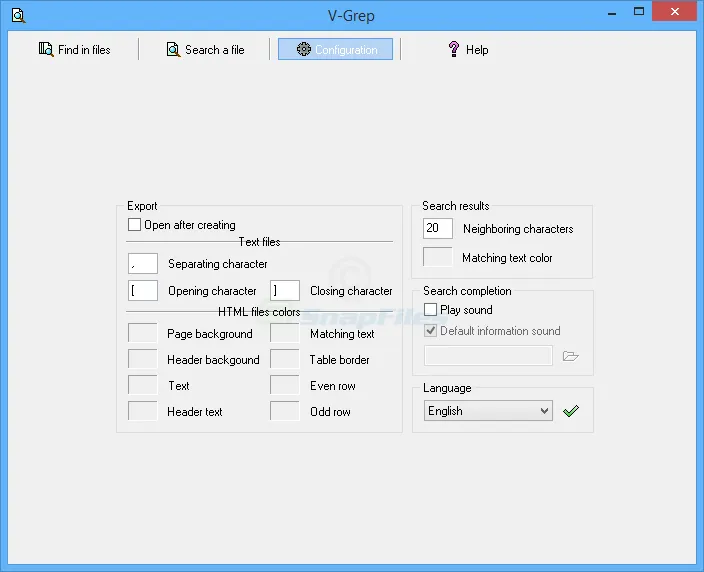Click the Neighboring characters label

(x=518, y=229)
